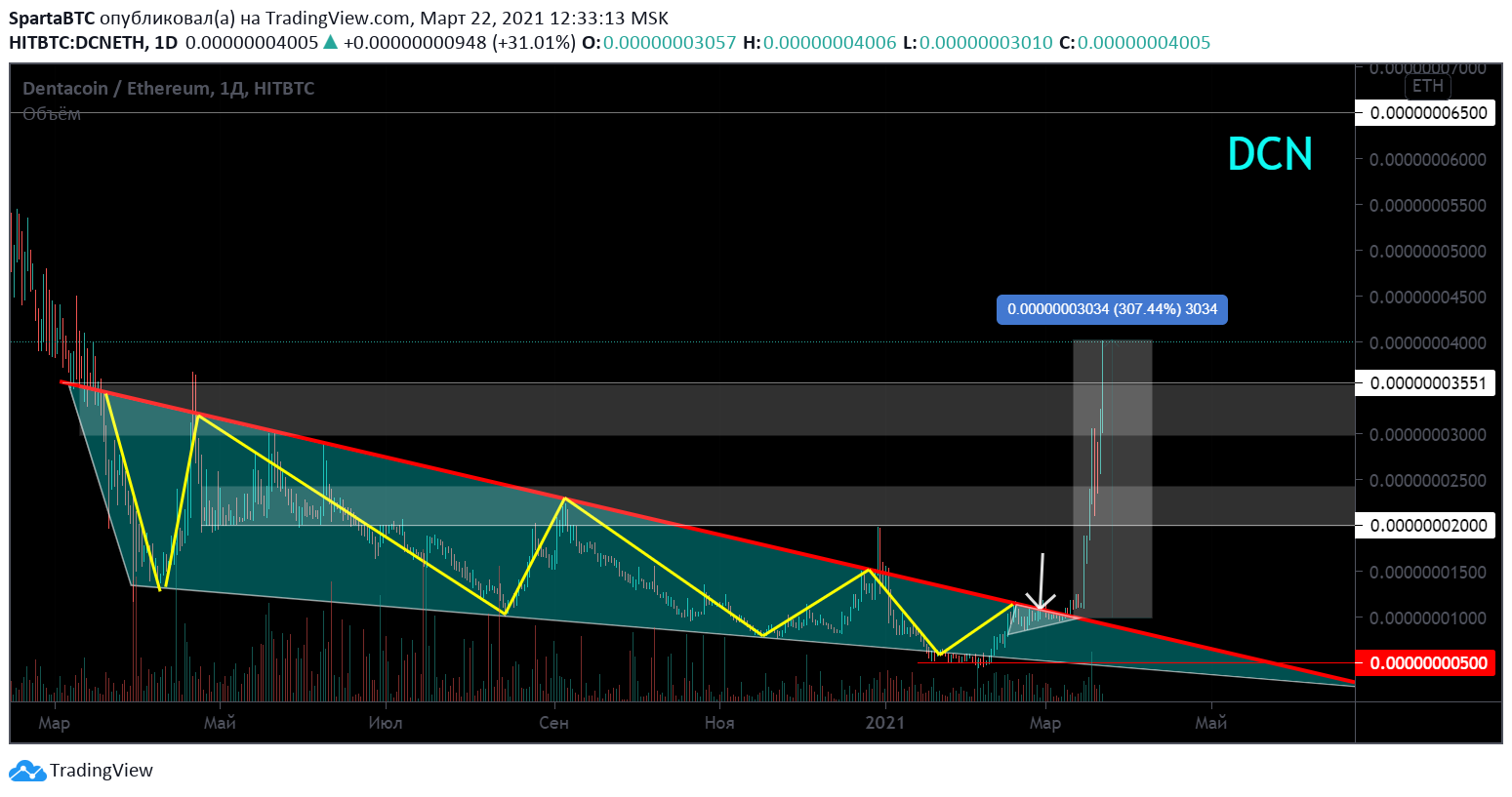Viewport: 1512px width, 797px height.
Task: Click the 0.00000004000 price axis value
Action: (1428, 343)
